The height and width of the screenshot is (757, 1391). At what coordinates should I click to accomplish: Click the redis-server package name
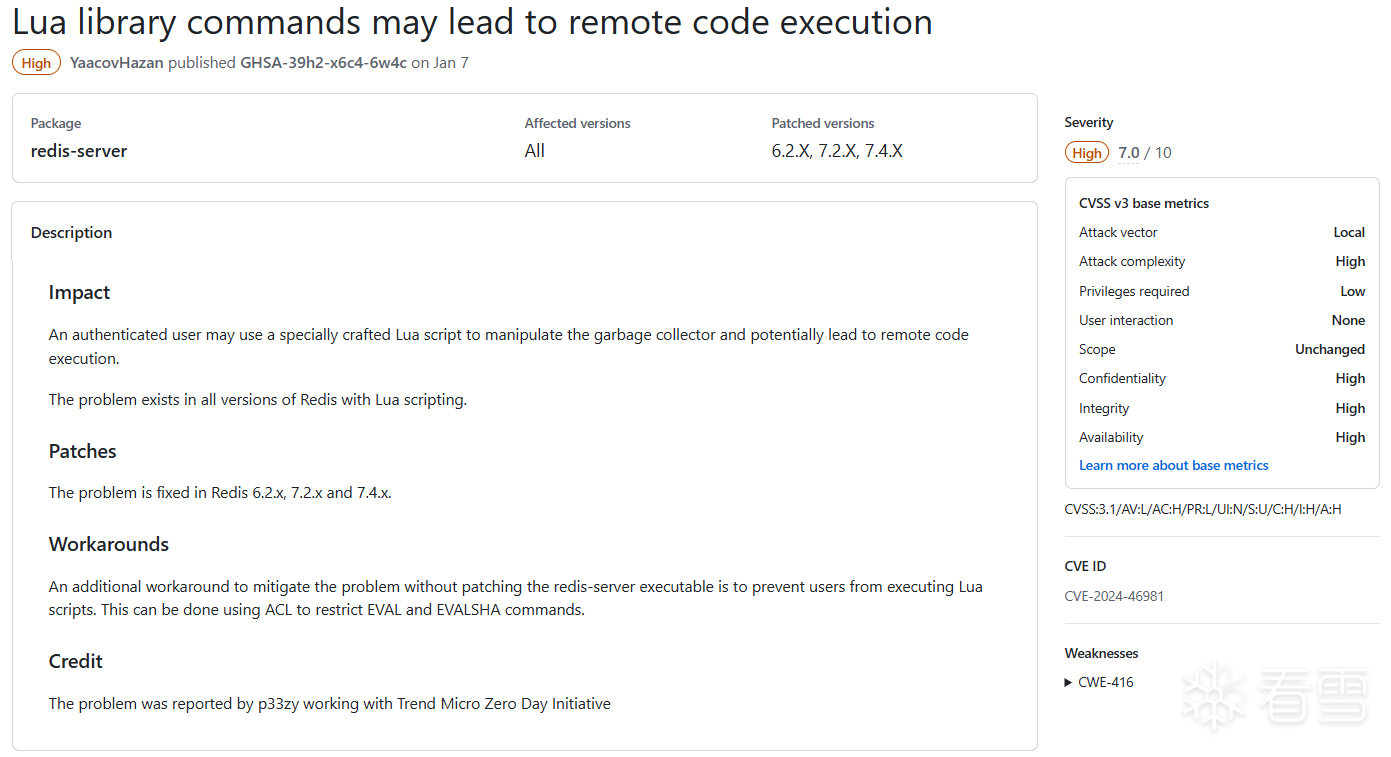click(79, 152)
